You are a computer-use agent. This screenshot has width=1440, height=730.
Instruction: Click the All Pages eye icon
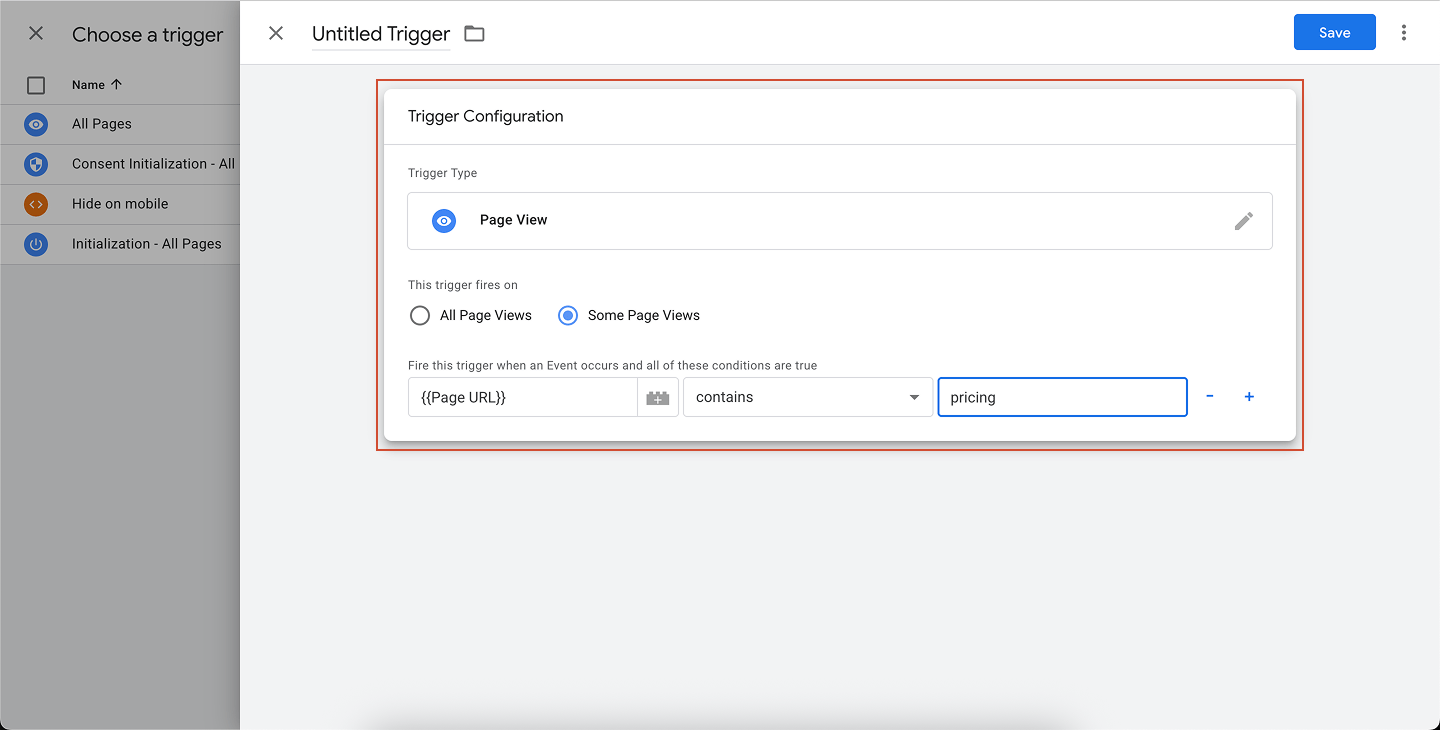36,124
